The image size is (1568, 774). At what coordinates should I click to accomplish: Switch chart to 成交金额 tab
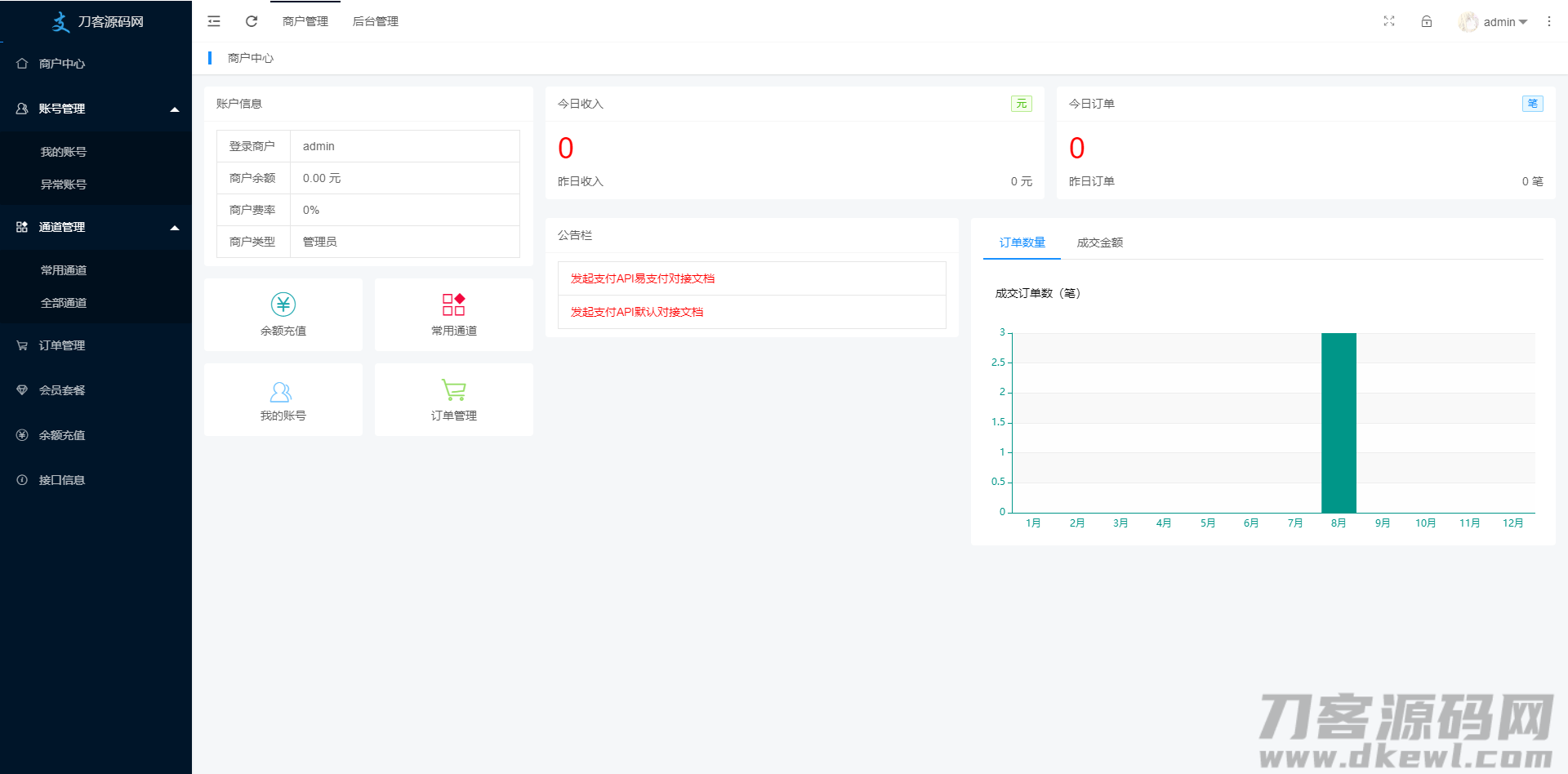1099,242
